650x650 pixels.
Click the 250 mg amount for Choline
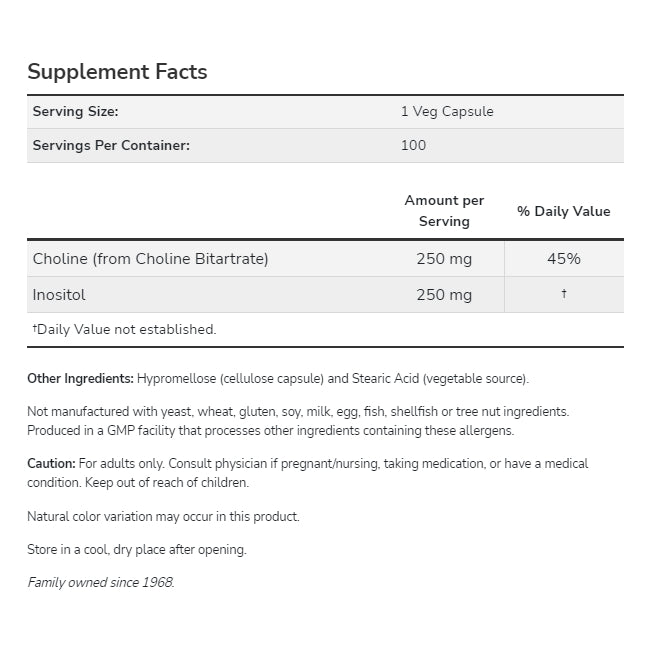[x=444, y=259]
